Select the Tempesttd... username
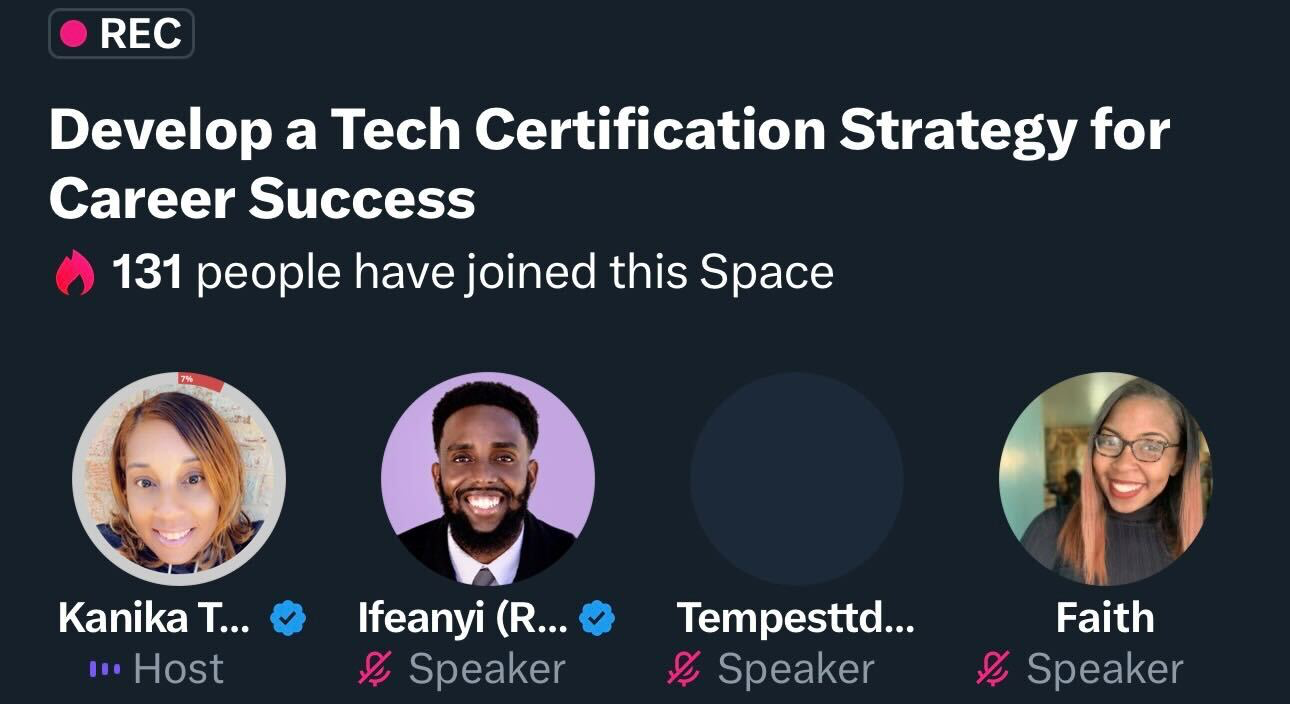Screen dimensions: 1290x704 click(x=796, y=619)
